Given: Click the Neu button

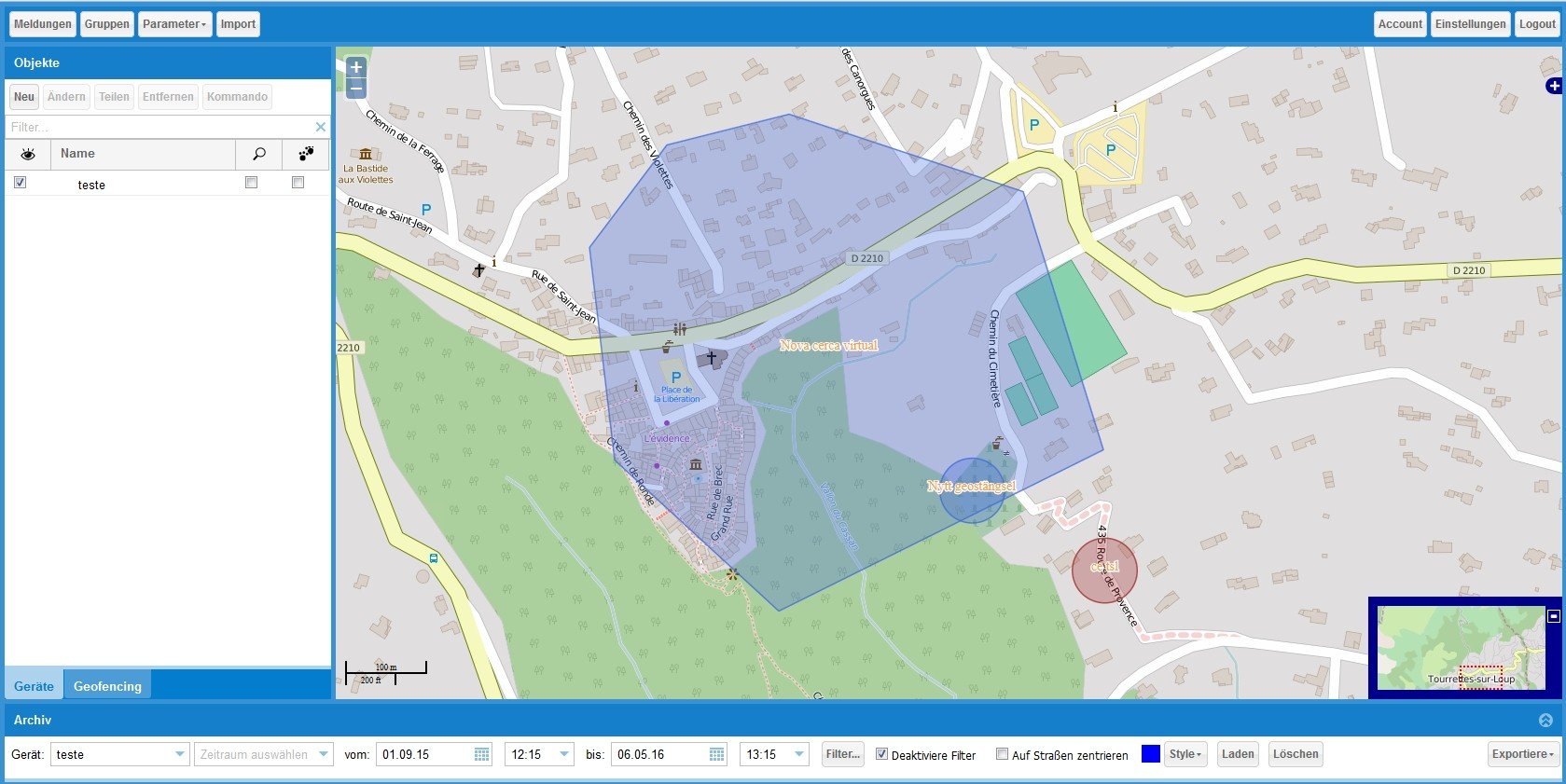Looking at the screenshot, I should click(24, 97).
